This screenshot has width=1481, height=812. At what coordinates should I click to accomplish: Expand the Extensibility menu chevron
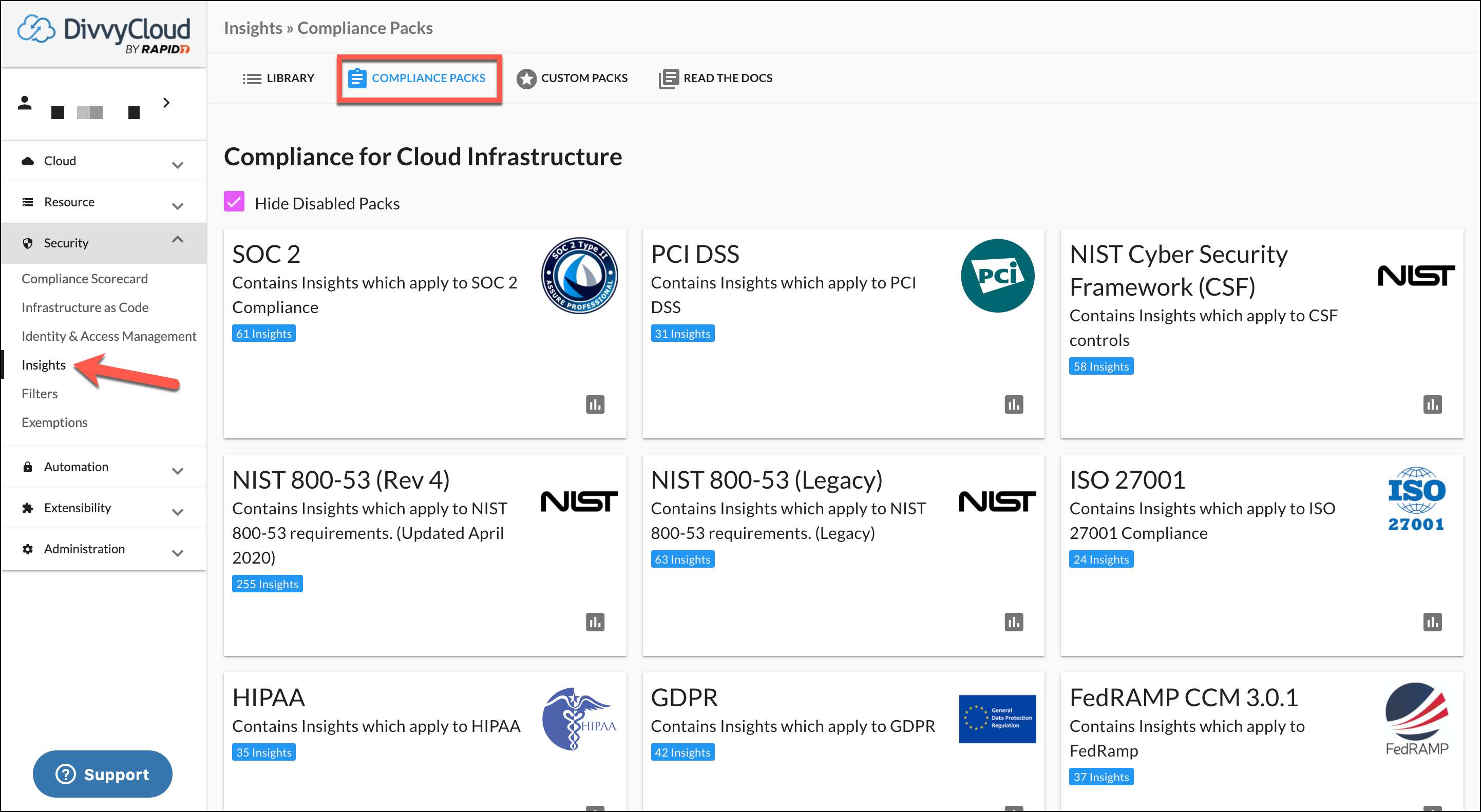178,512
